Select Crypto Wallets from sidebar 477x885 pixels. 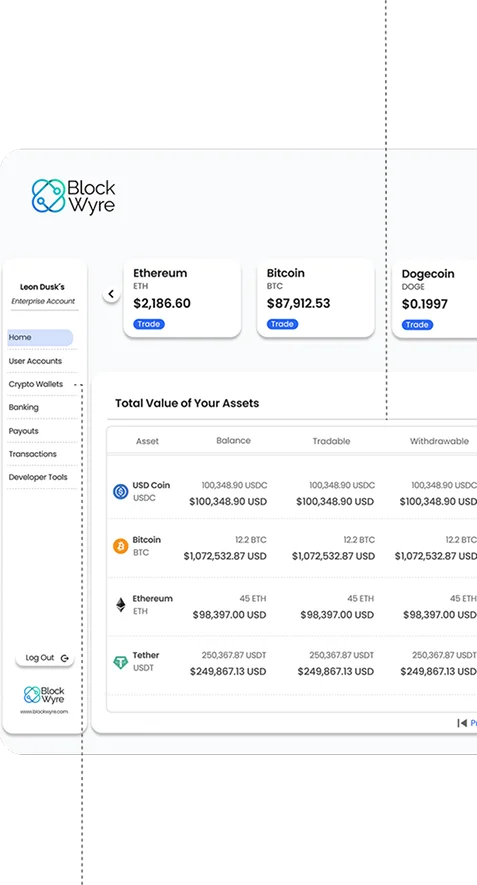(x=36, y=384)
